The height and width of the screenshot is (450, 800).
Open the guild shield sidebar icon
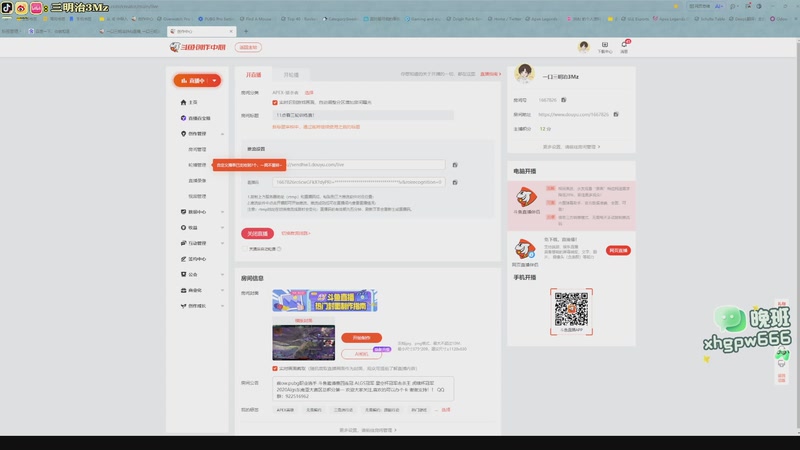(x=183, y=274)
